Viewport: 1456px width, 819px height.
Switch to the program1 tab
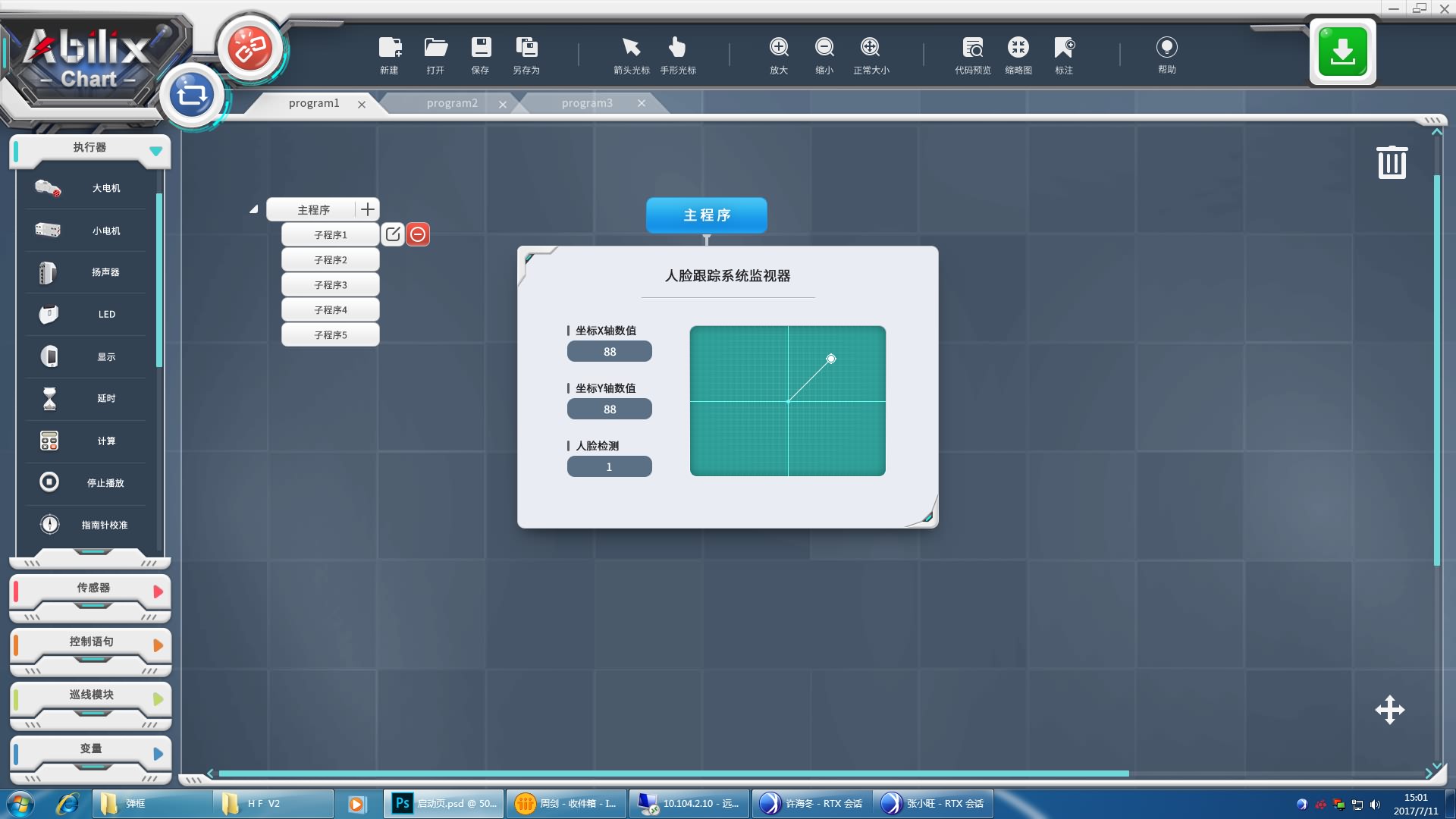point(313,103)
